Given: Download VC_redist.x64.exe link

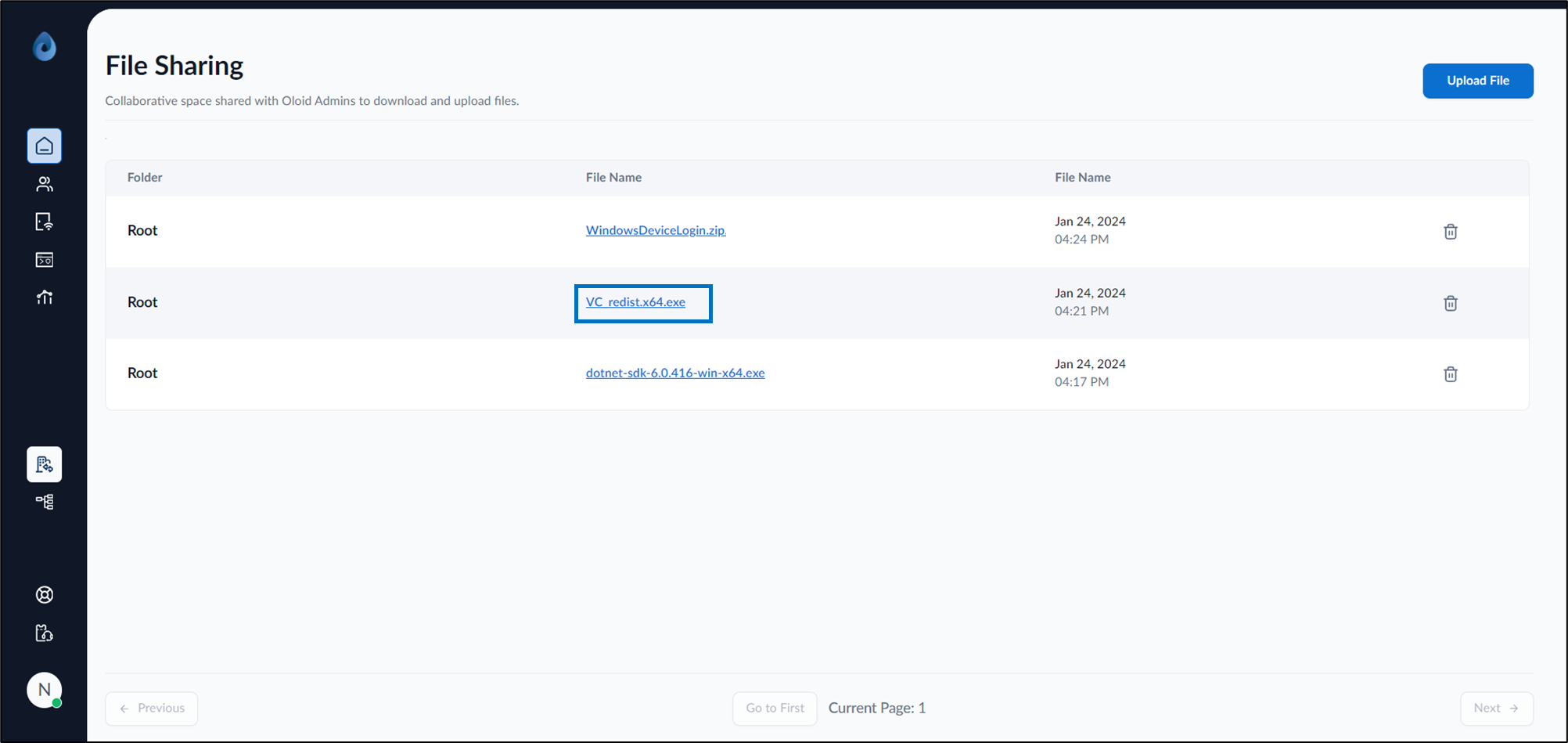Looking at the screenshot, I should [x=635, y=302].
